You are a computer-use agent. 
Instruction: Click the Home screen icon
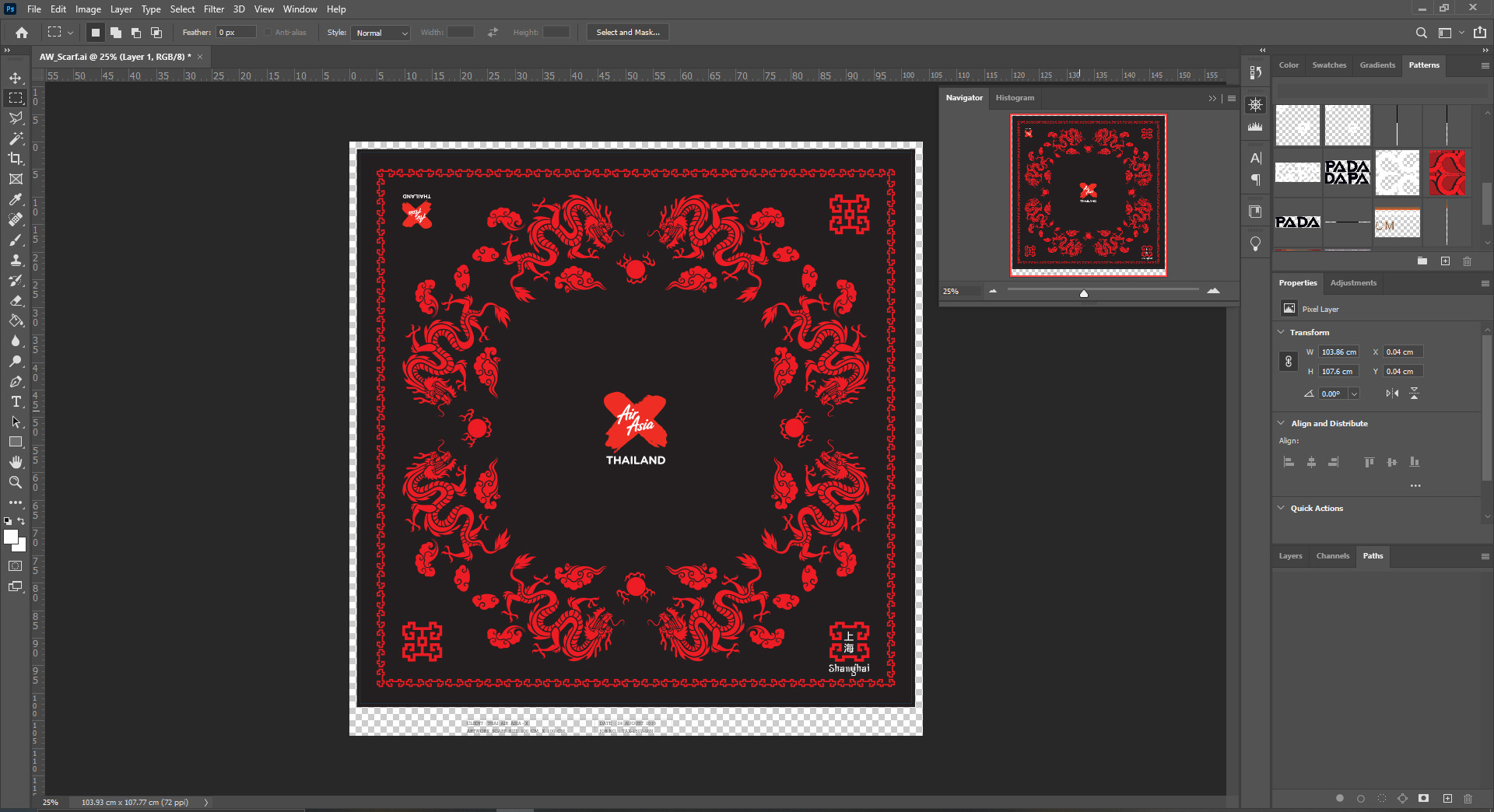[22, 33]
